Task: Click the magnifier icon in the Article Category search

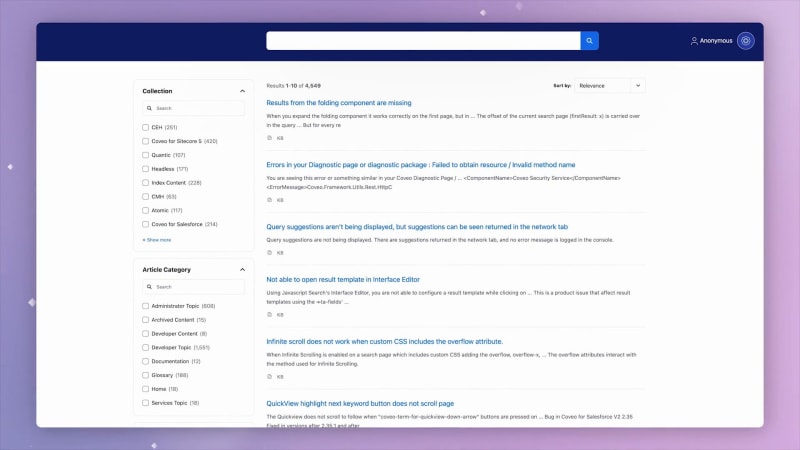Action: (149, 287)
